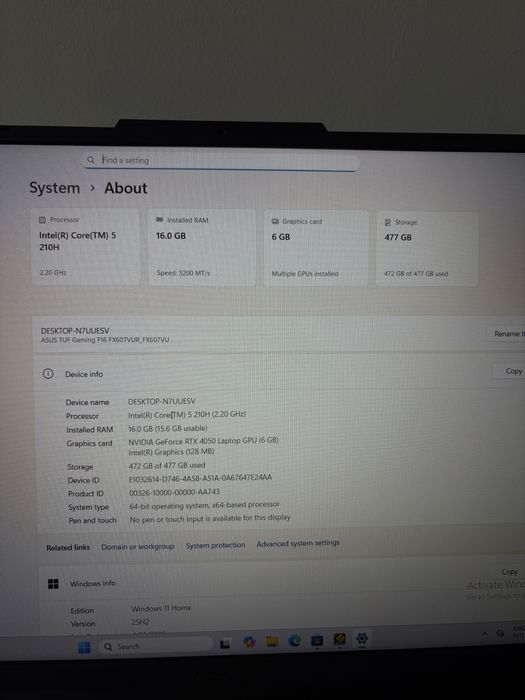Open Task View on the taskbar

225,644
